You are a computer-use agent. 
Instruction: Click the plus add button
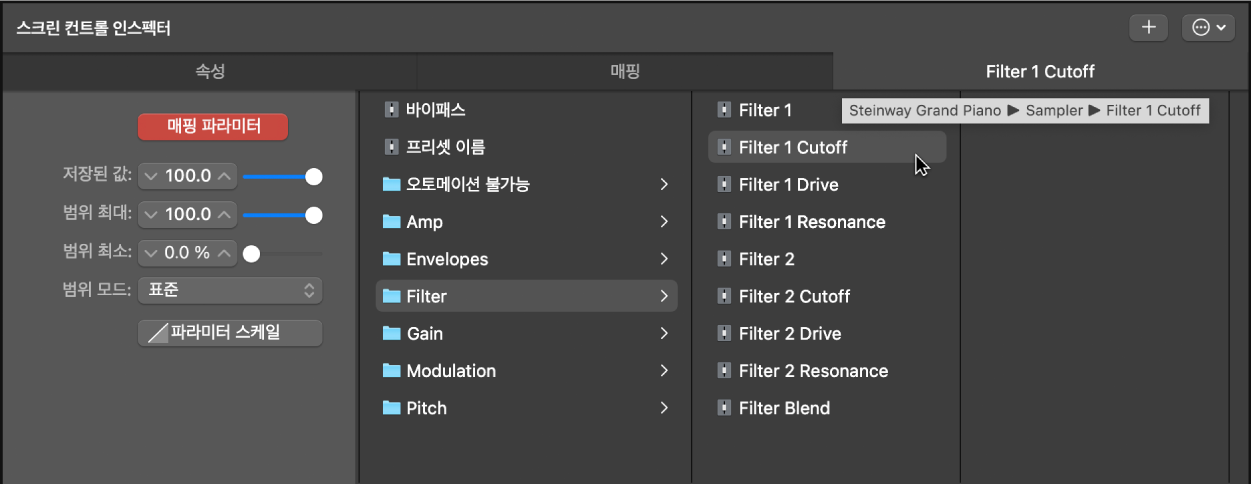(1149, 28)
